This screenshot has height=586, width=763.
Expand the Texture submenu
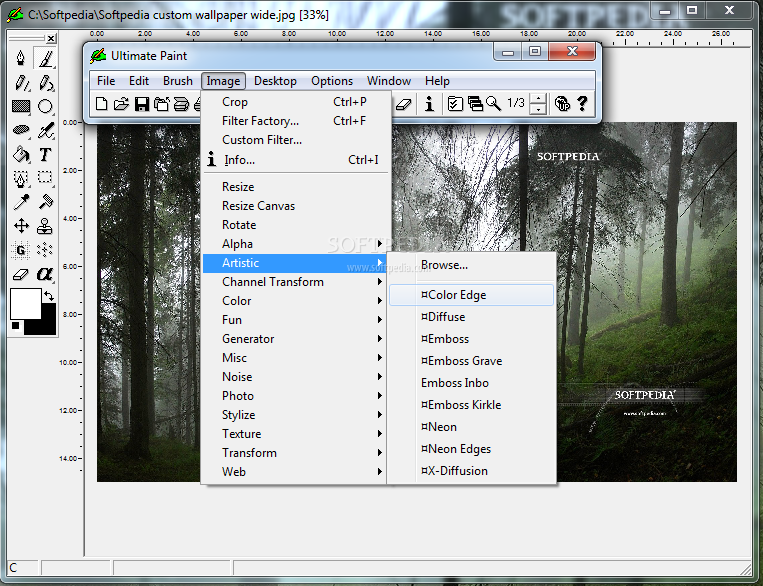coord(296,434)
